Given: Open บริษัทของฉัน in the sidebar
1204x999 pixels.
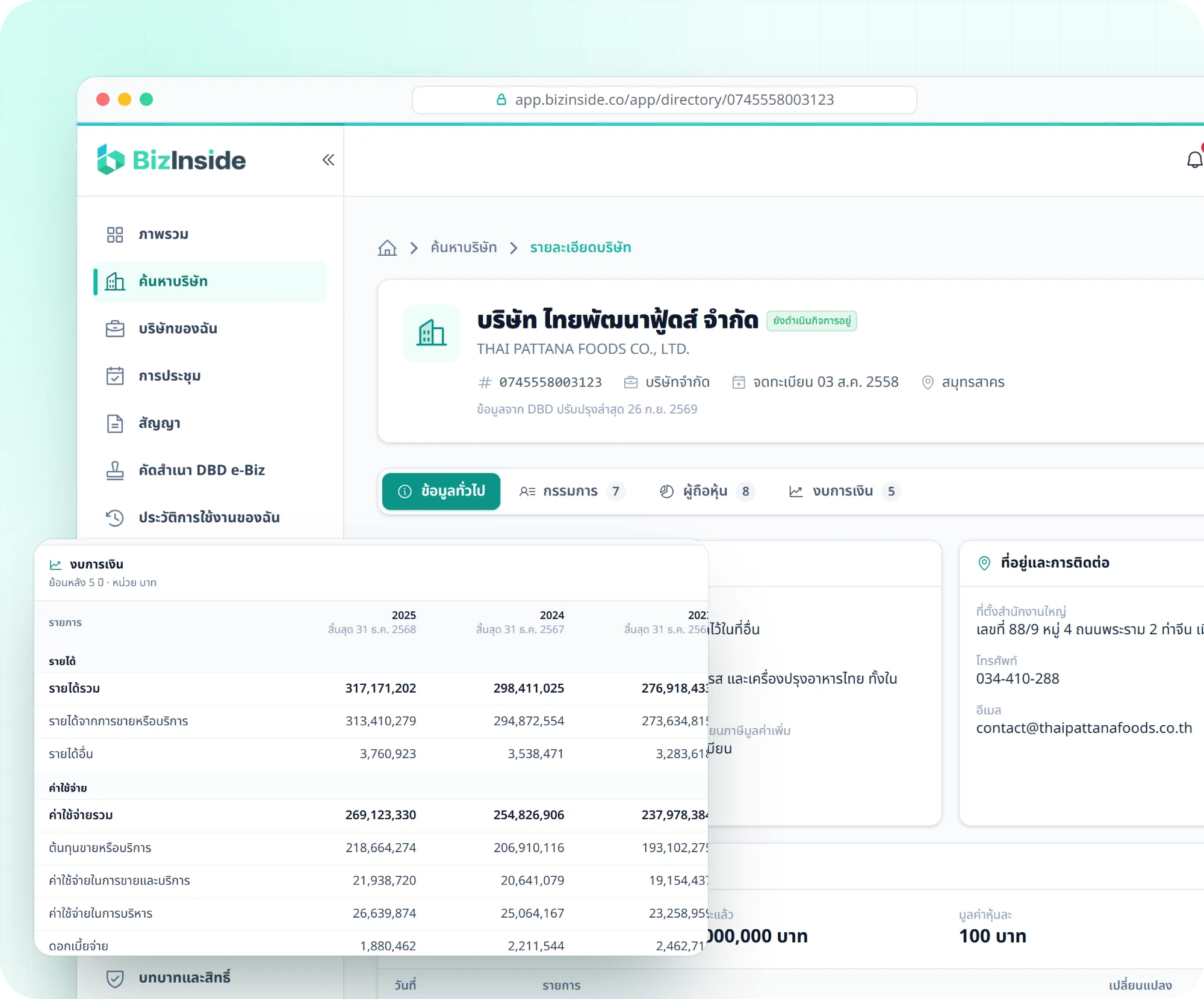Looking at the screenshot, I should pos(210,329).
